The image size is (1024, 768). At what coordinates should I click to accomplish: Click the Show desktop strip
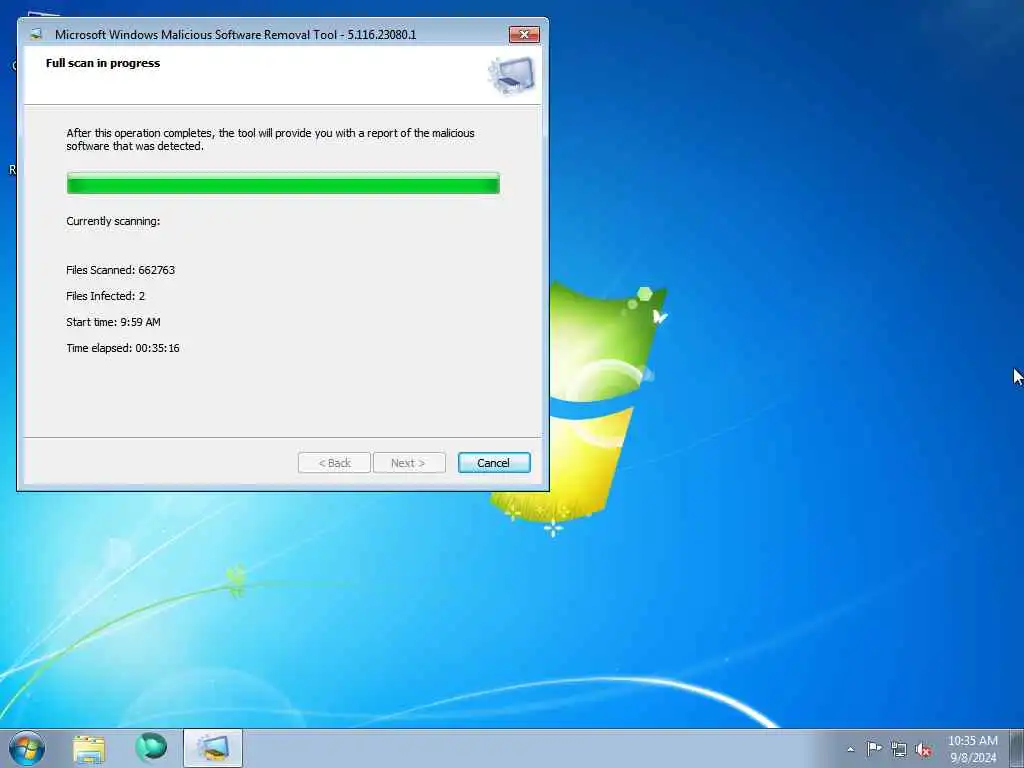click(x=1017, y=748)
